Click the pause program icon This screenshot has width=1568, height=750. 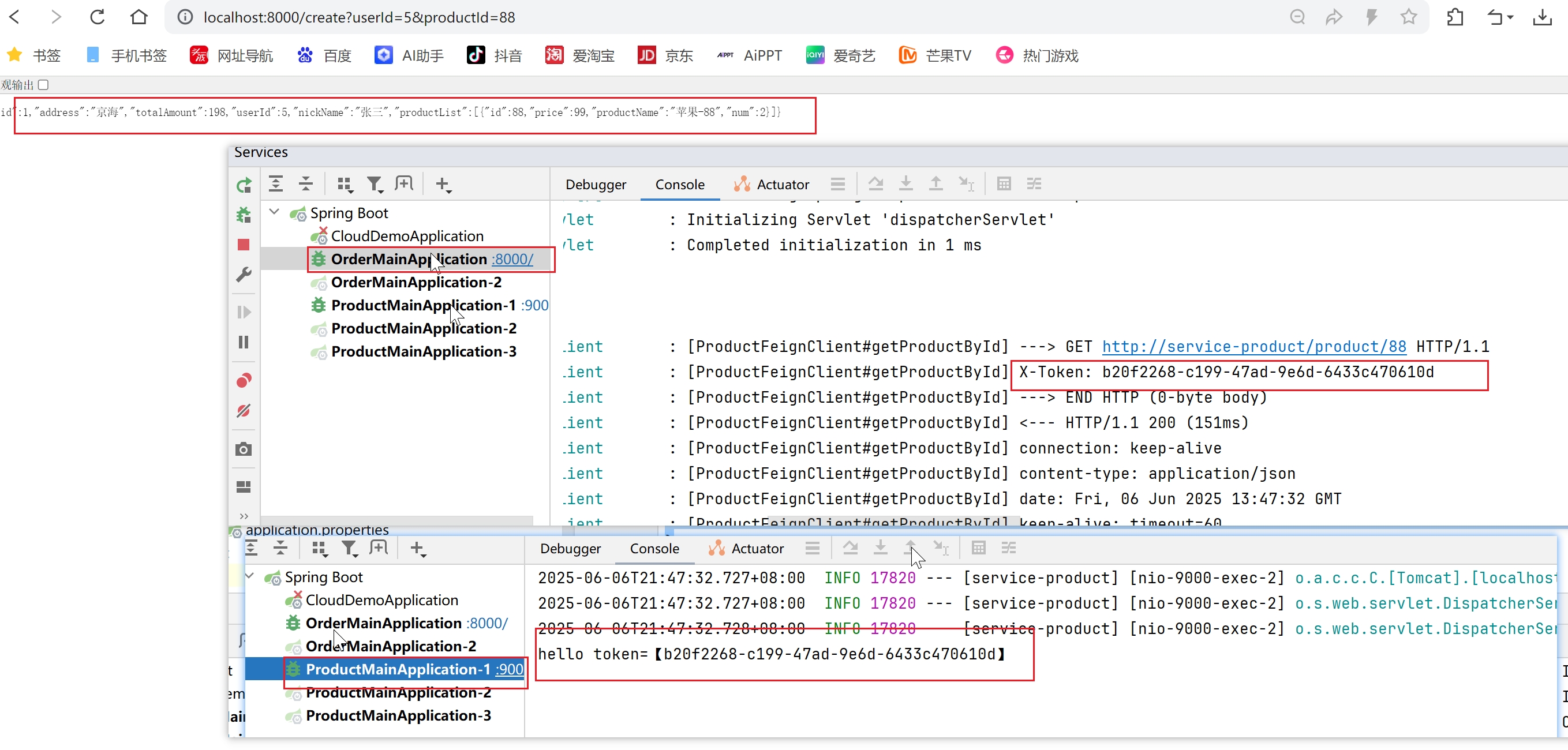pyautogui.click(x=244, y=342)
